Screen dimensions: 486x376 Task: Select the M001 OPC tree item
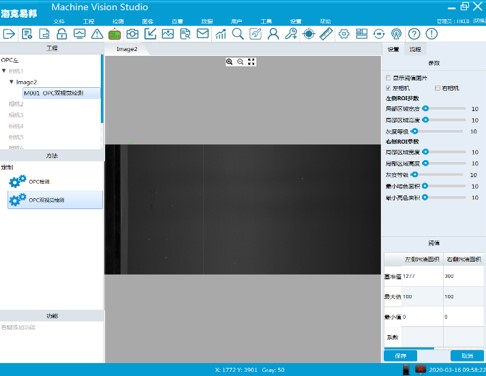pyautogui.click(x=61, y=93)
